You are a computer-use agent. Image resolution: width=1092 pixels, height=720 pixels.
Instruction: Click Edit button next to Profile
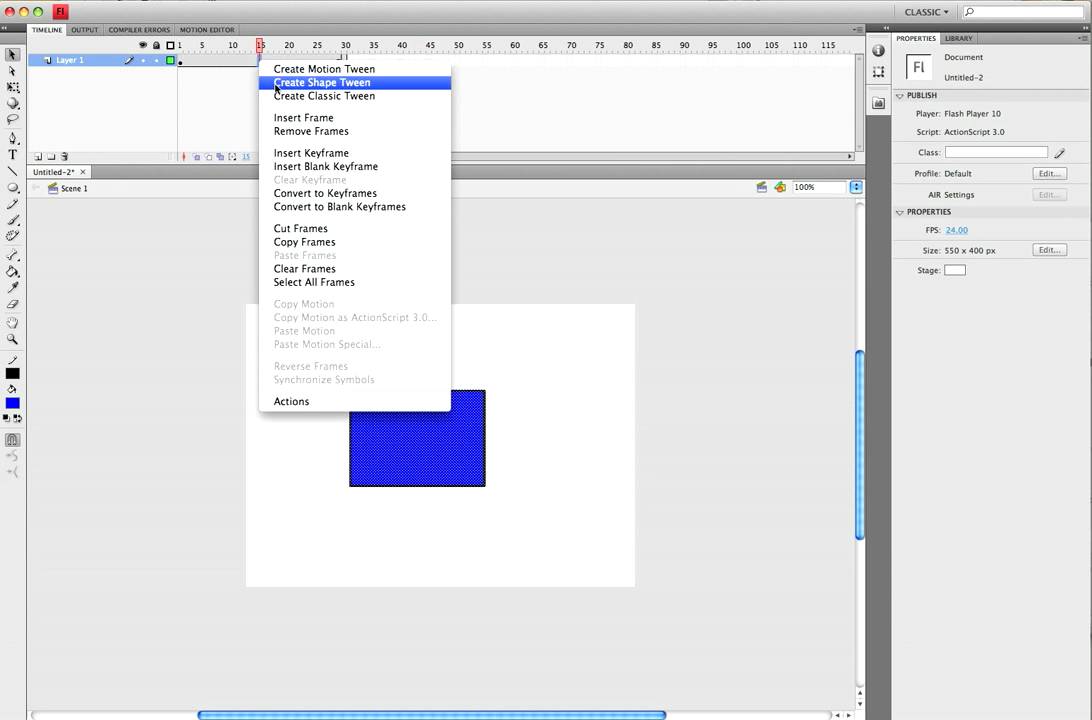[1050, 173]
